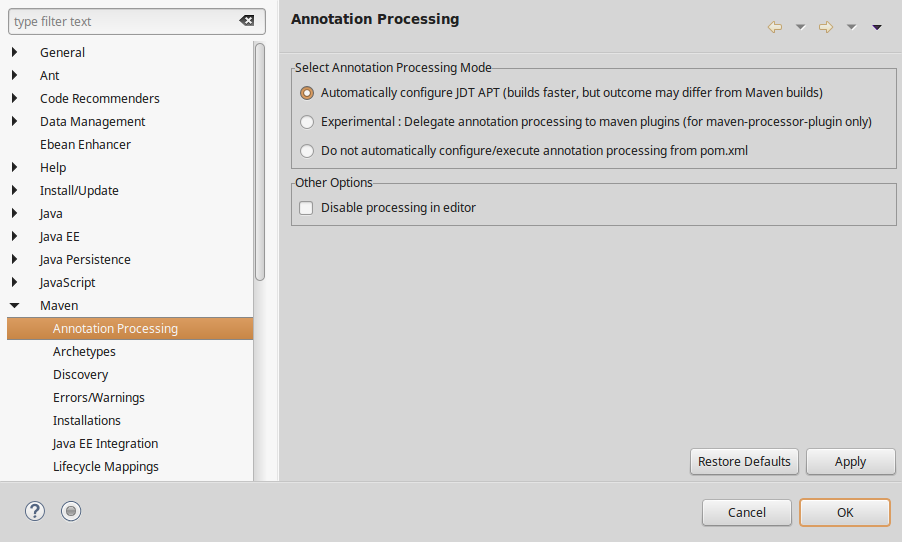
Task: Click the preference recording circle icon
Action: tap(71, 511)
